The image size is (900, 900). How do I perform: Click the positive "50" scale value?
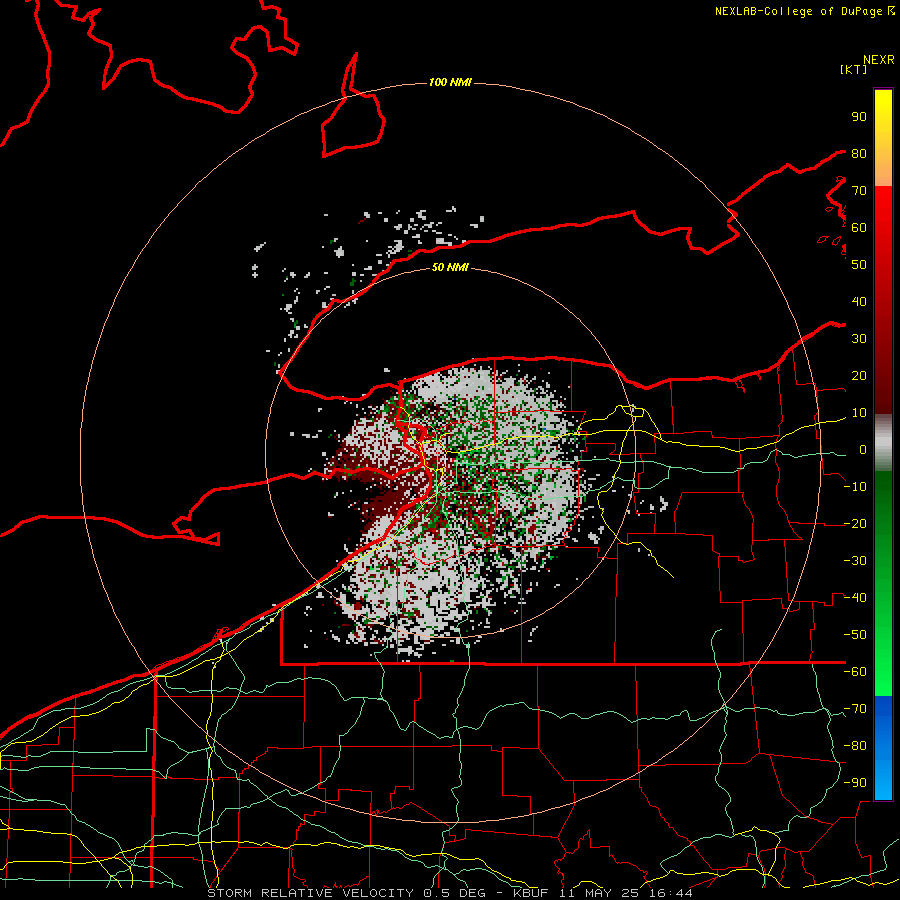click(x=859, y=265)
